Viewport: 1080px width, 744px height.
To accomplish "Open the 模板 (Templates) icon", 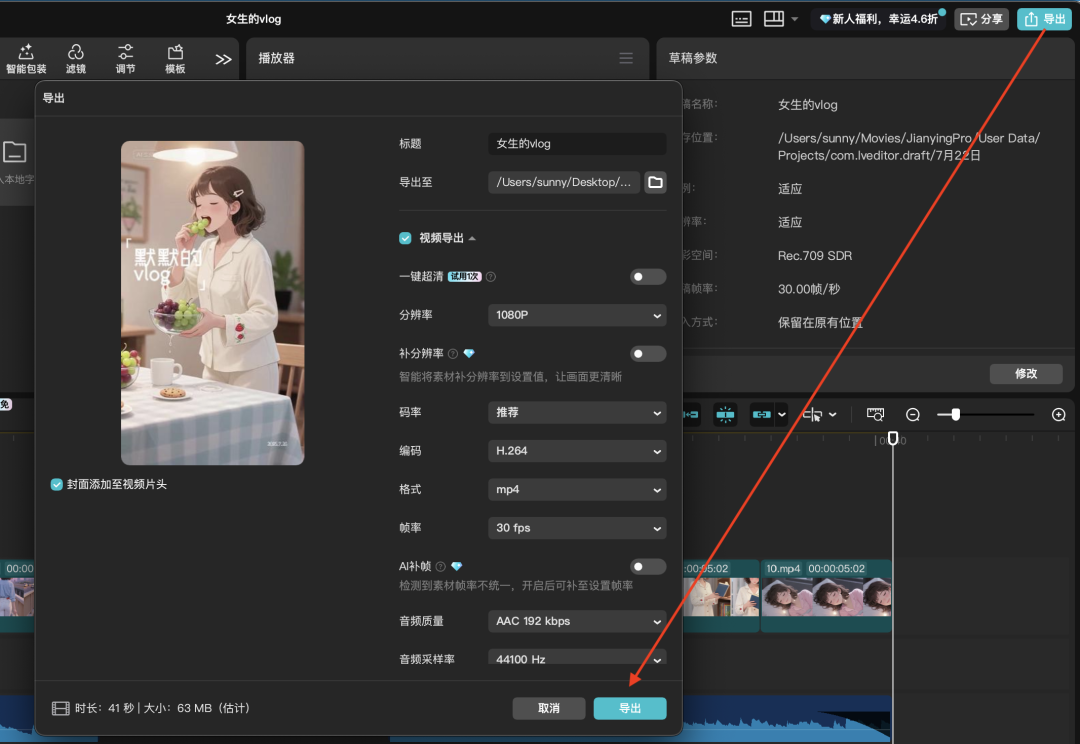I will point(174,58).
